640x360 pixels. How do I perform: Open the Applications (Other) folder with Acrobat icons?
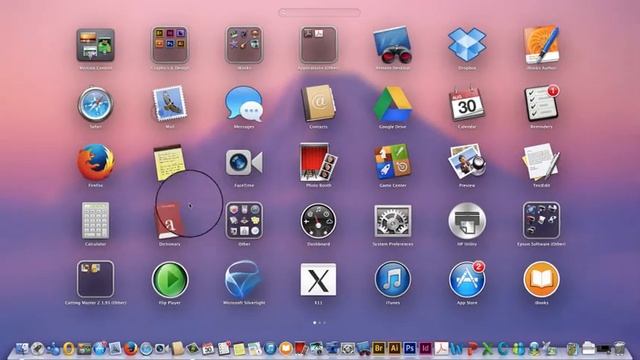(x=318, y=45)
